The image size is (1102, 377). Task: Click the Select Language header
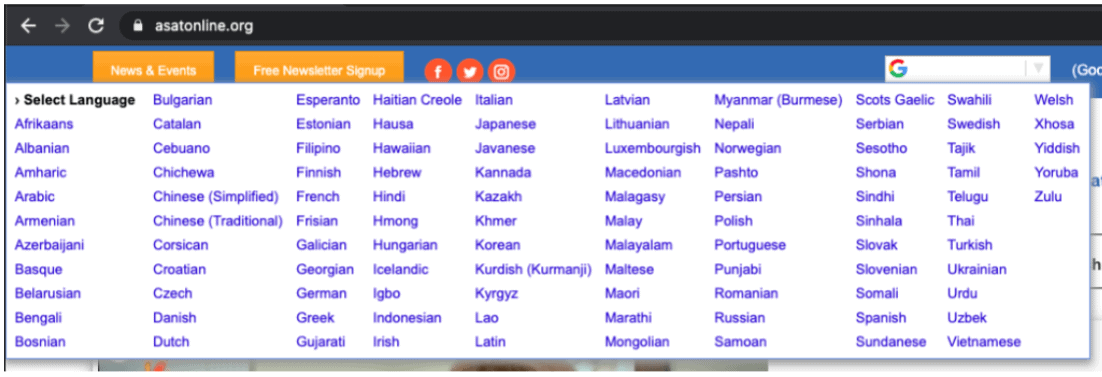(x=74, y=100)
